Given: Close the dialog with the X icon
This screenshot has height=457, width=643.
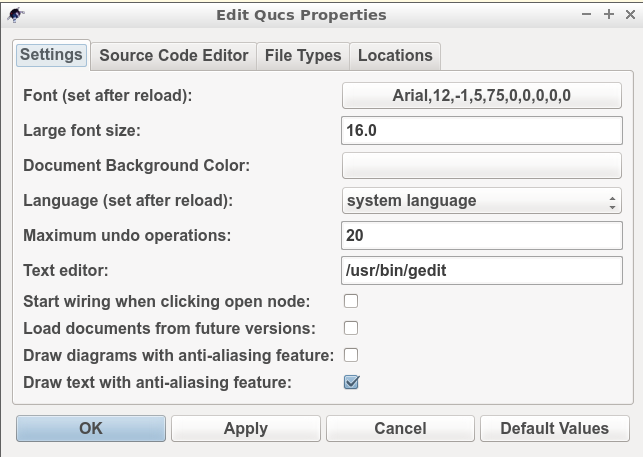Looking at the screenshot, I should click(630, 15).
